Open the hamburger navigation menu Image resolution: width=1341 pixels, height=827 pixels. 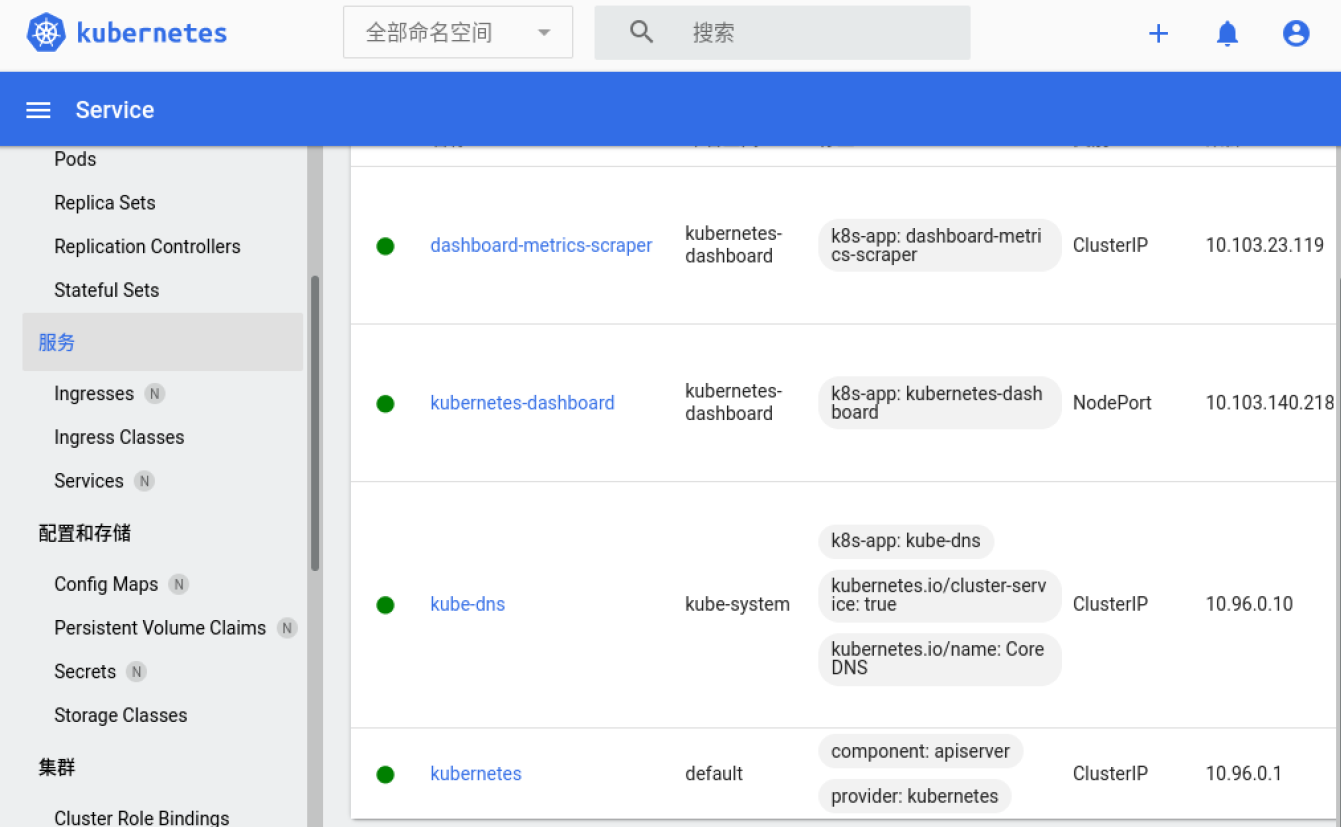click(x=38, y=110)
